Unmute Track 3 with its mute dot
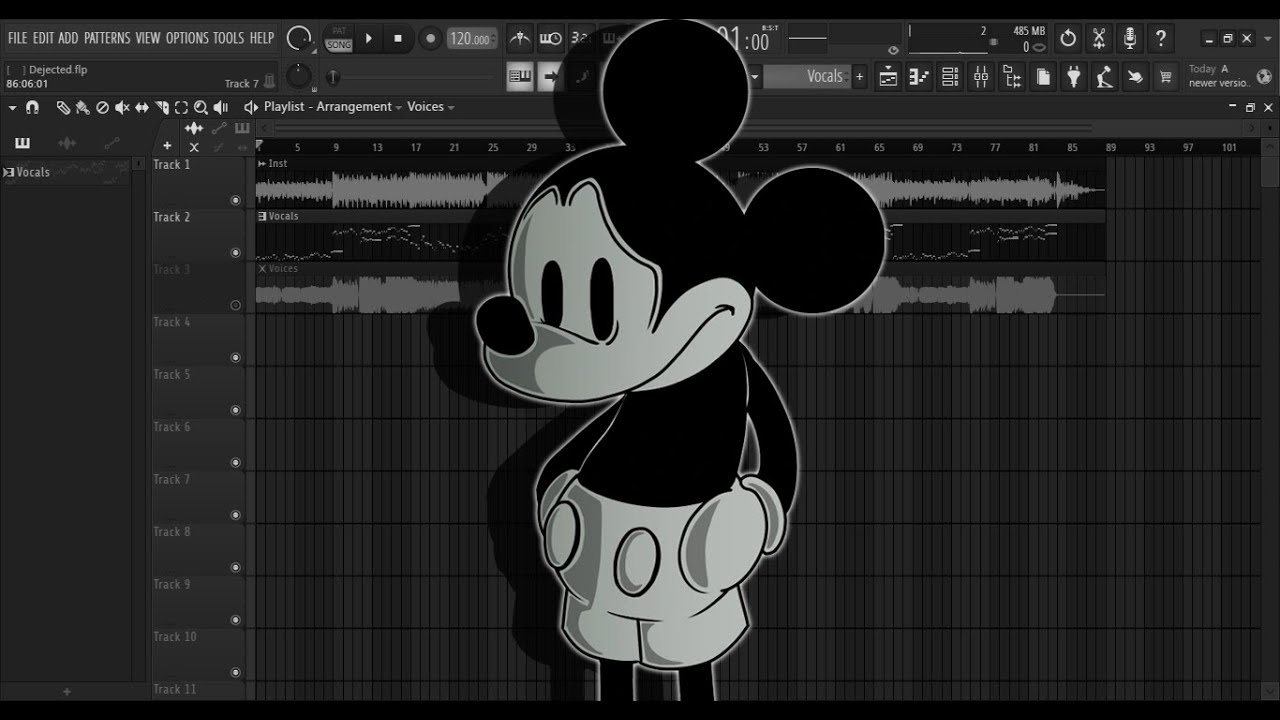This screenshot has width=1280, height=720. point(236,305)
